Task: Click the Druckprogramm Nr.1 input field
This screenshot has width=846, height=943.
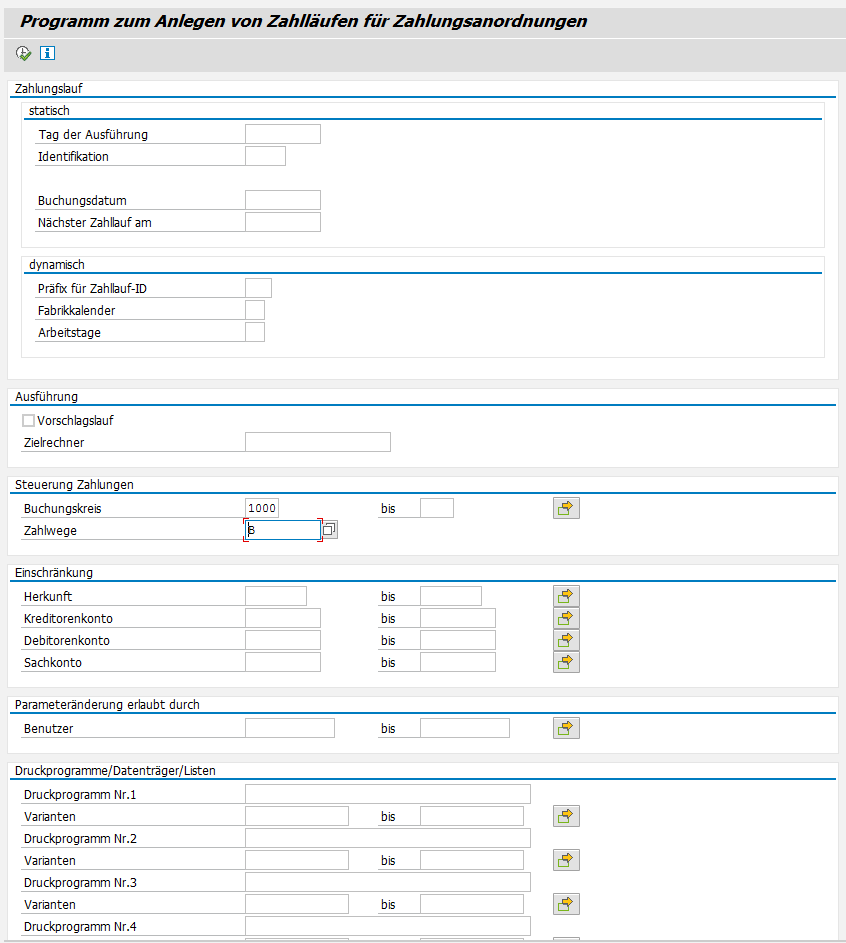Action: click(387, 794)
